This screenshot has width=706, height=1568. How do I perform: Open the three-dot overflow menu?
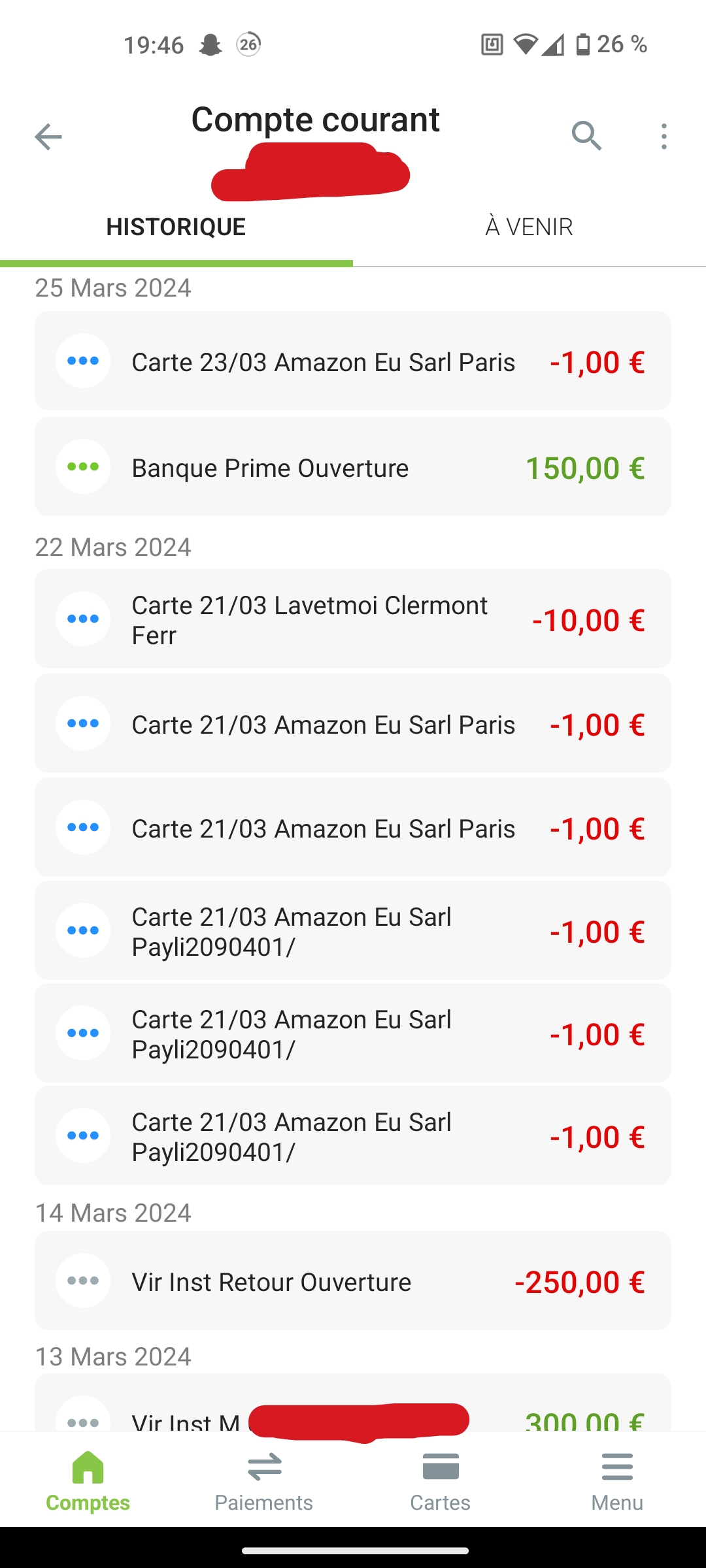(x=664, y=137)
